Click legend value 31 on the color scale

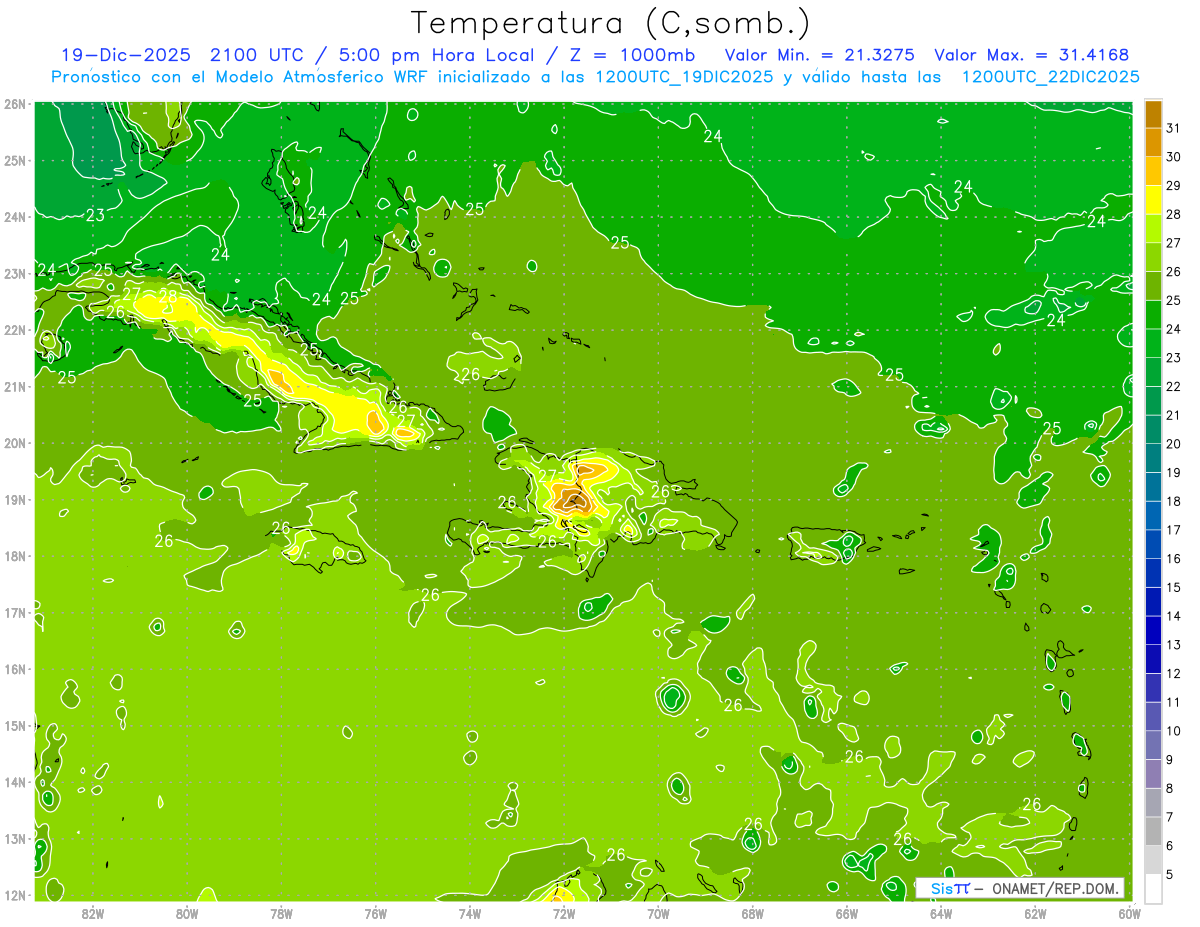[1173, 128]
